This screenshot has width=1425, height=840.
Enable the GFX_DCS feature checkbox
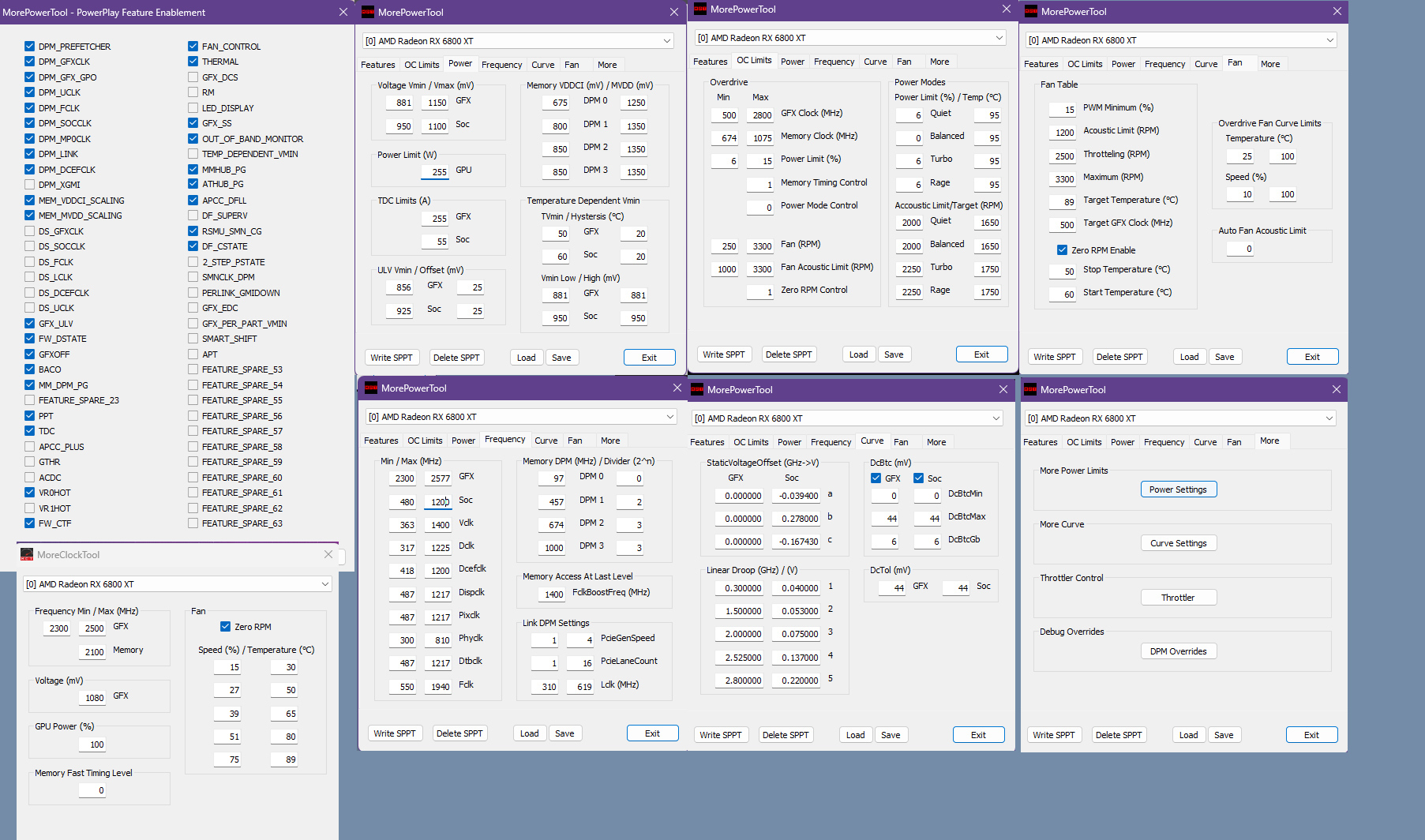pos(193,77)
